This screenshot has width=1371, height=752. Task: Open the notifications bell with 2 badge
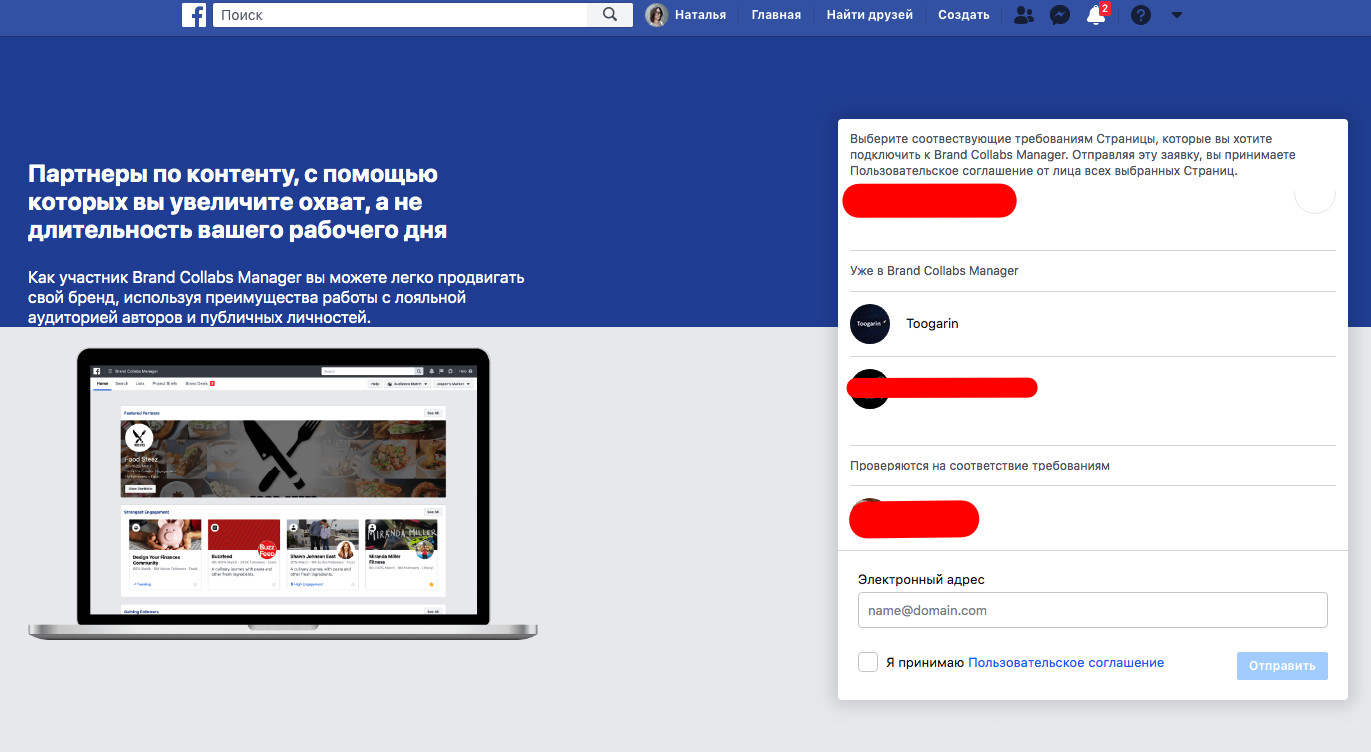click(1097, 14)
